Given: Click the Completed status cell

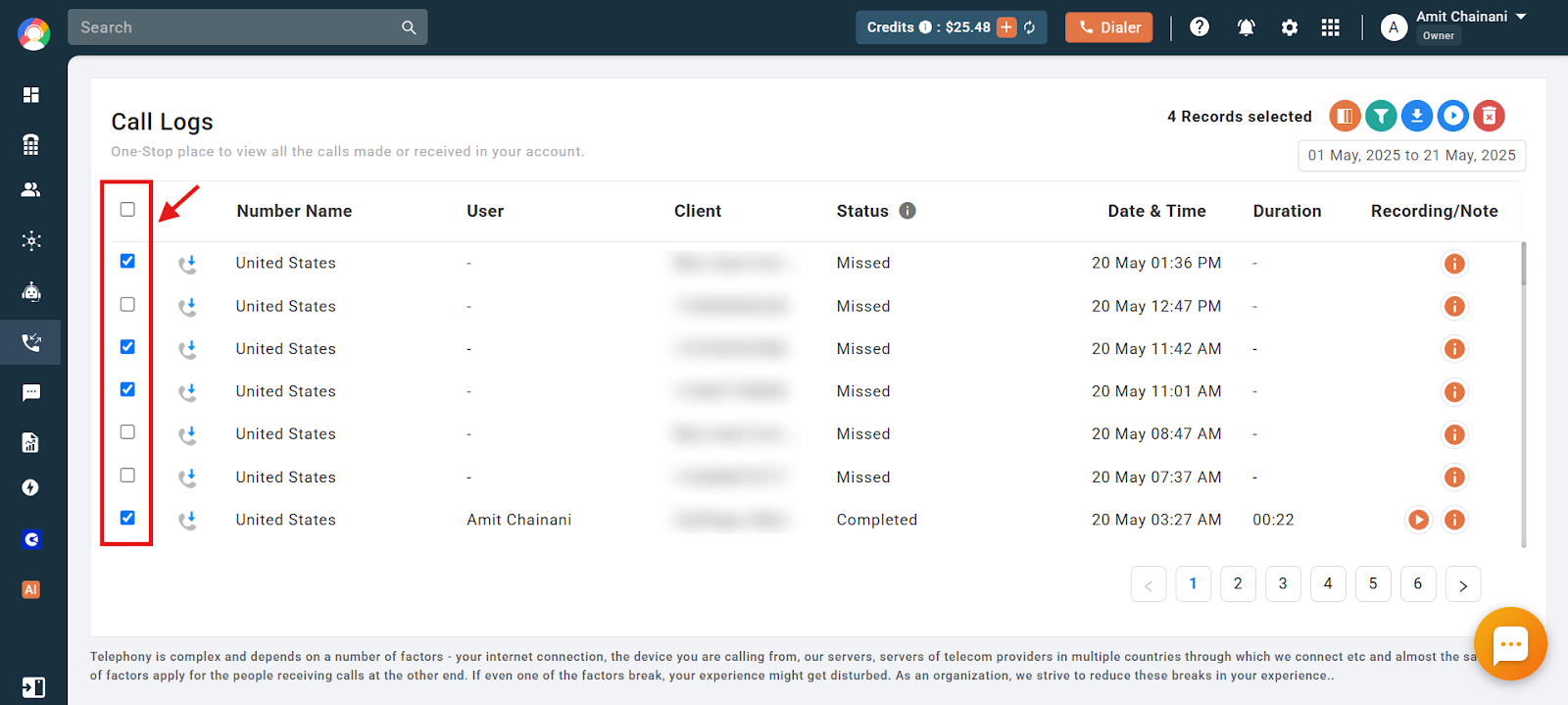Looking at the screenshot, I should coord(877,520).
